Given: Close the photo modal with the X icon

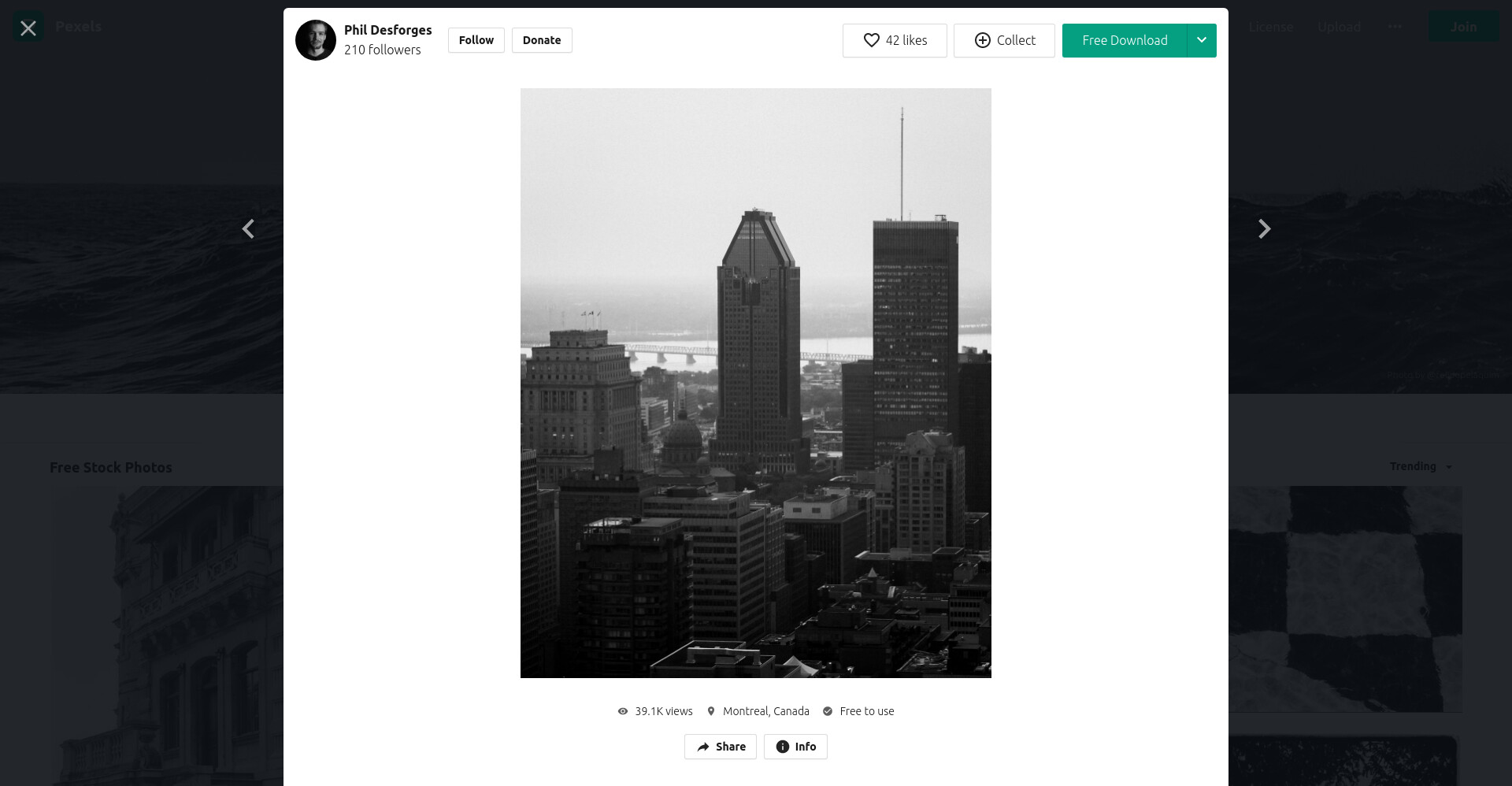Looking at the screenshot, I should pos(28,28).
